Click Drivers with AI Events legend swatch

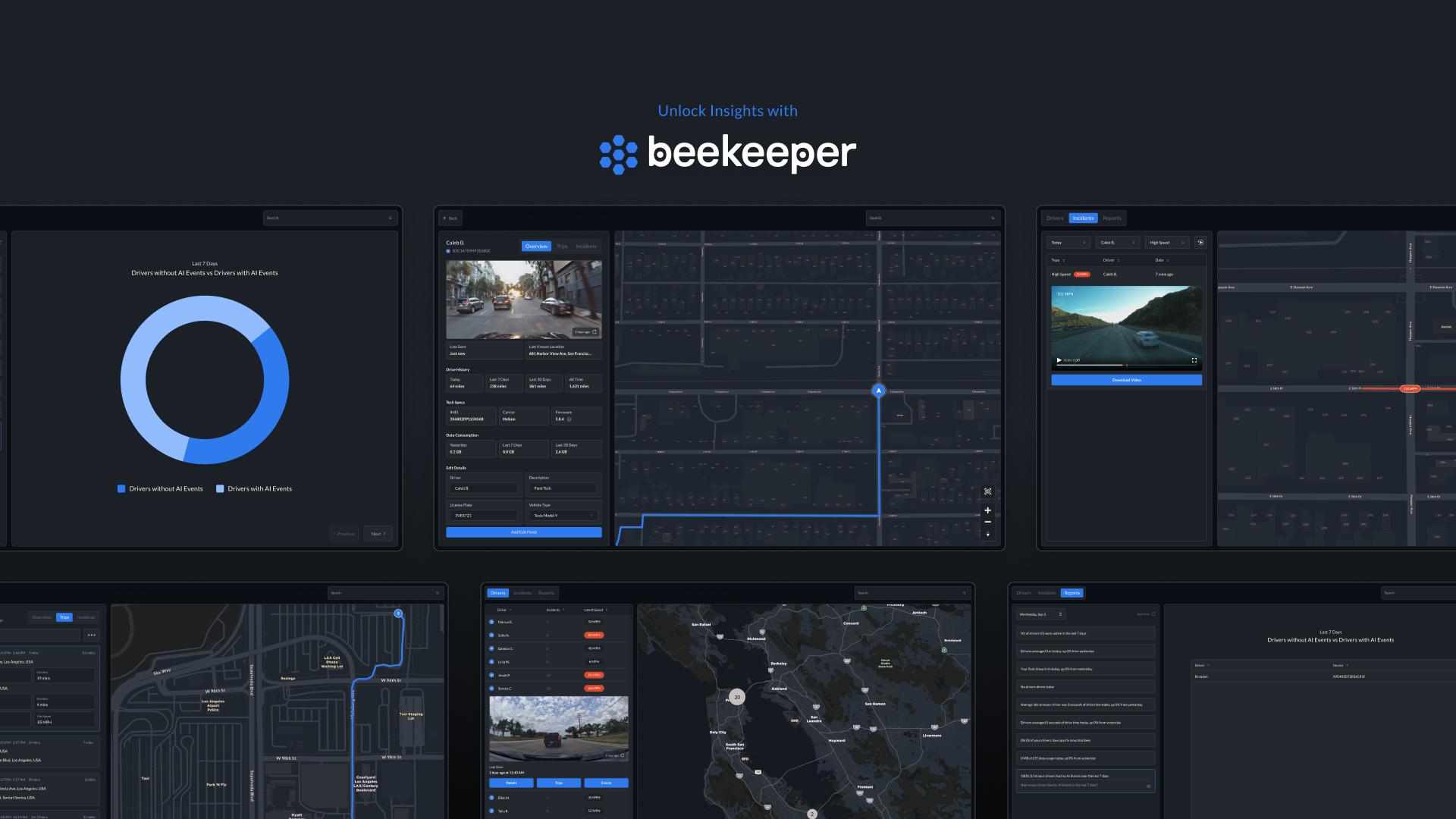tap(220, 489)
